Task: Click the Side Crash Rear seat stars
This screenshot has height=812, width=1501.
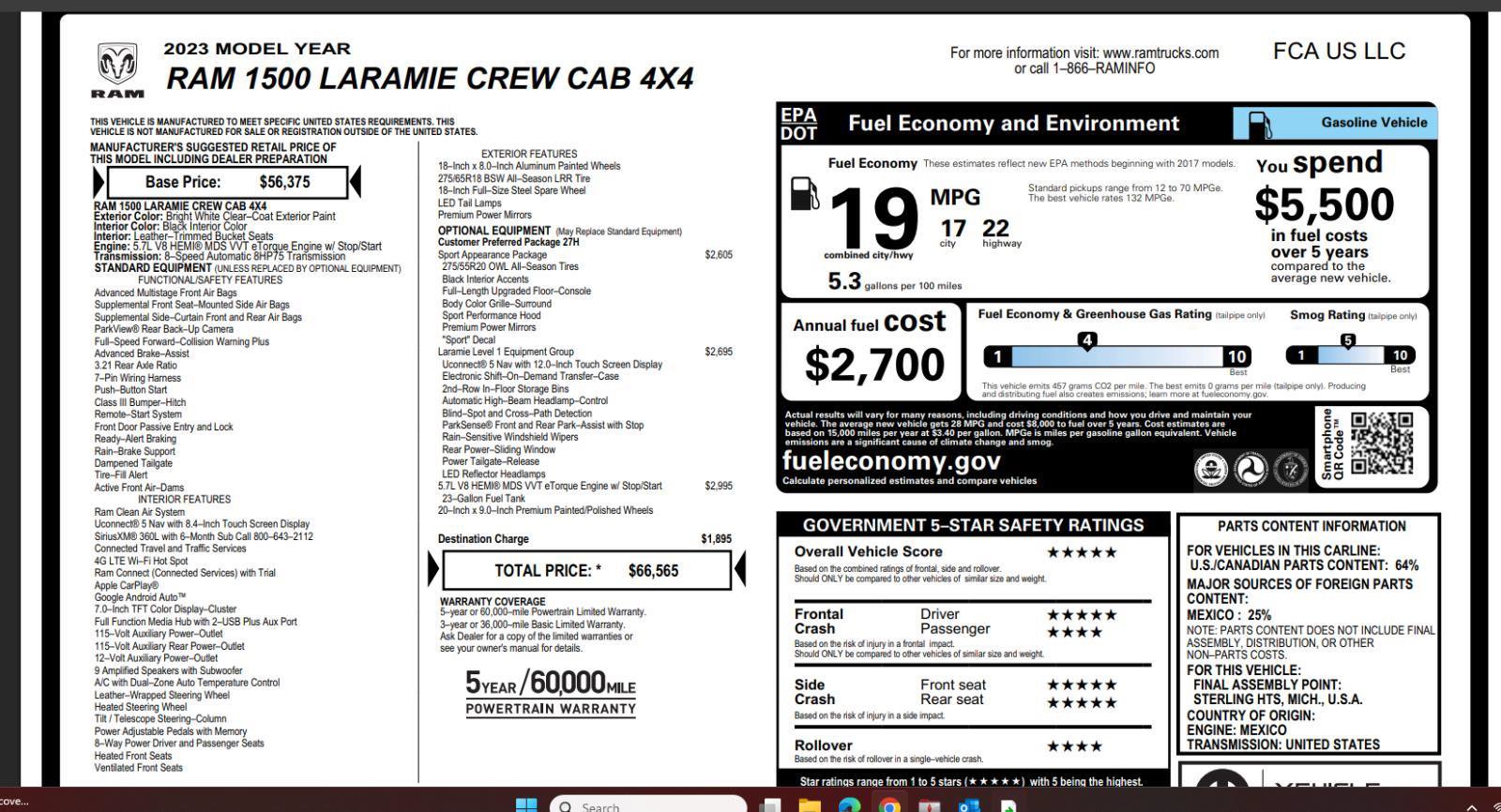Action: [1082, 703]
